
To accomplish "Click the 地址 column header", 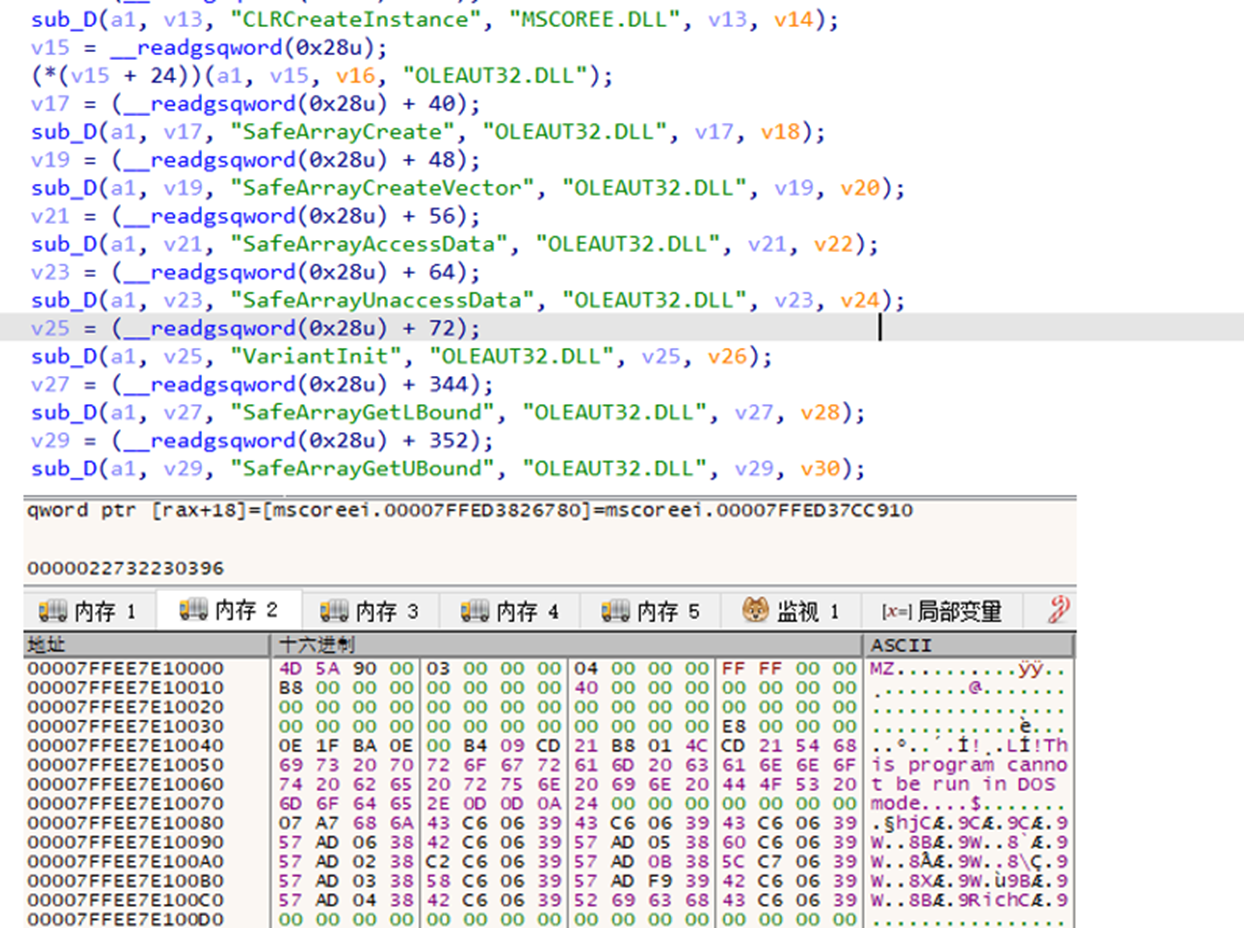I will 147,645.
